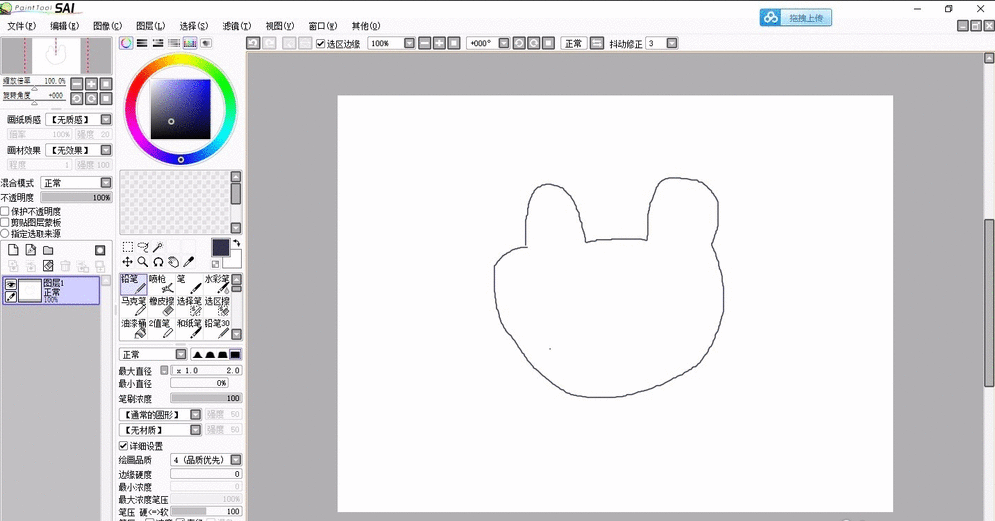The width and height of the screenshot is (995, 521).
Task: Toggle the 选区边缘 checkbox in toolbar
Action: coord(320,44)
